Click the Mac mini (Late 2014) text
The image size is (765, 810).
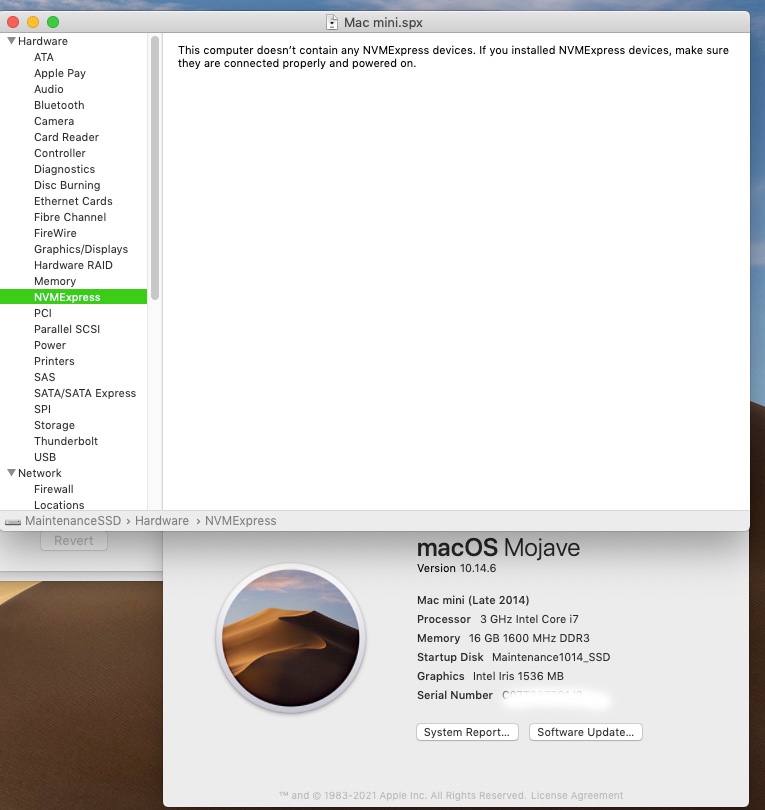click(x=473, y=600)
